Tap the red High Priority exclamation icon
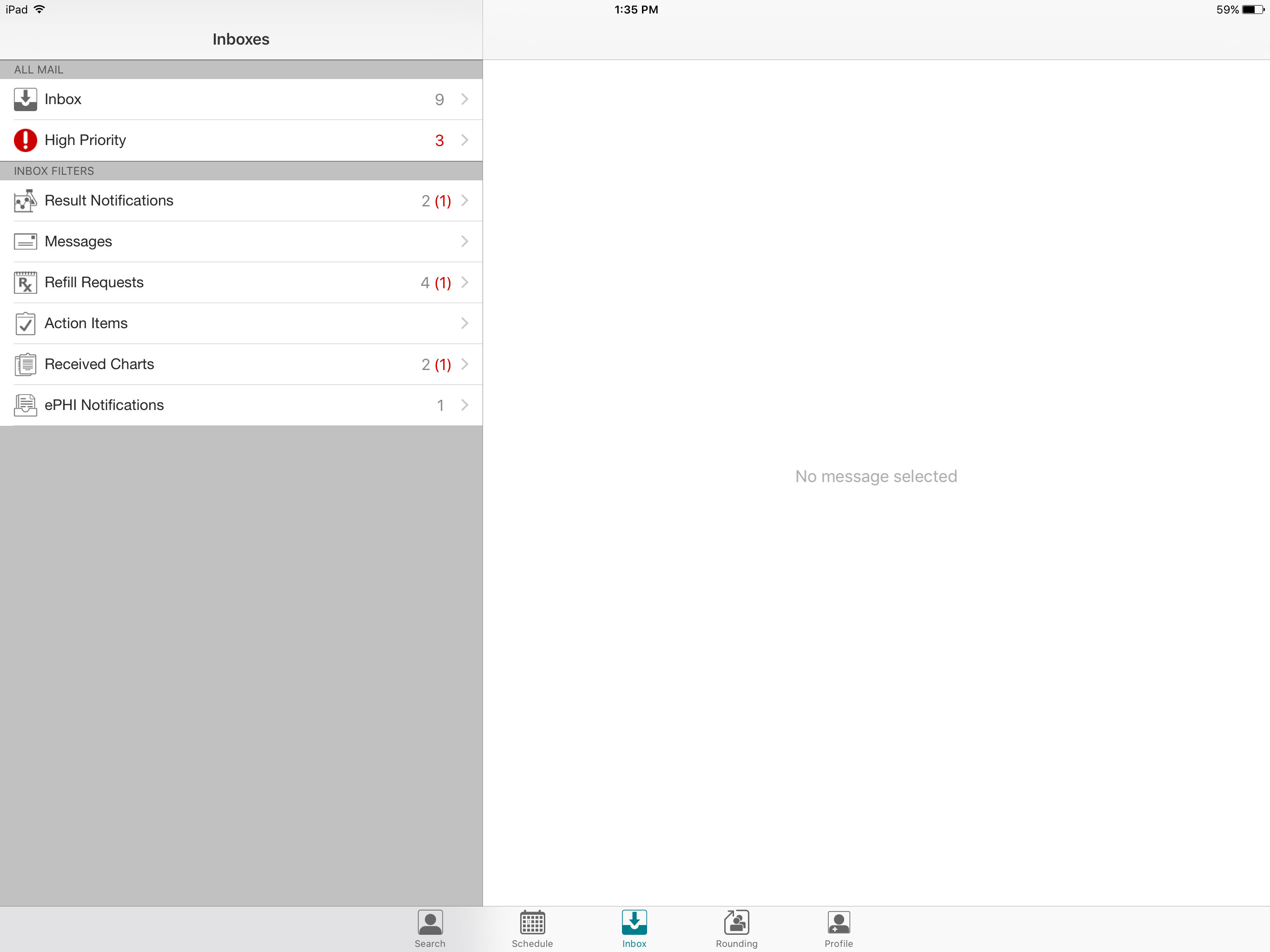This screenshot has width=1270, height=952. click(25, 140)
